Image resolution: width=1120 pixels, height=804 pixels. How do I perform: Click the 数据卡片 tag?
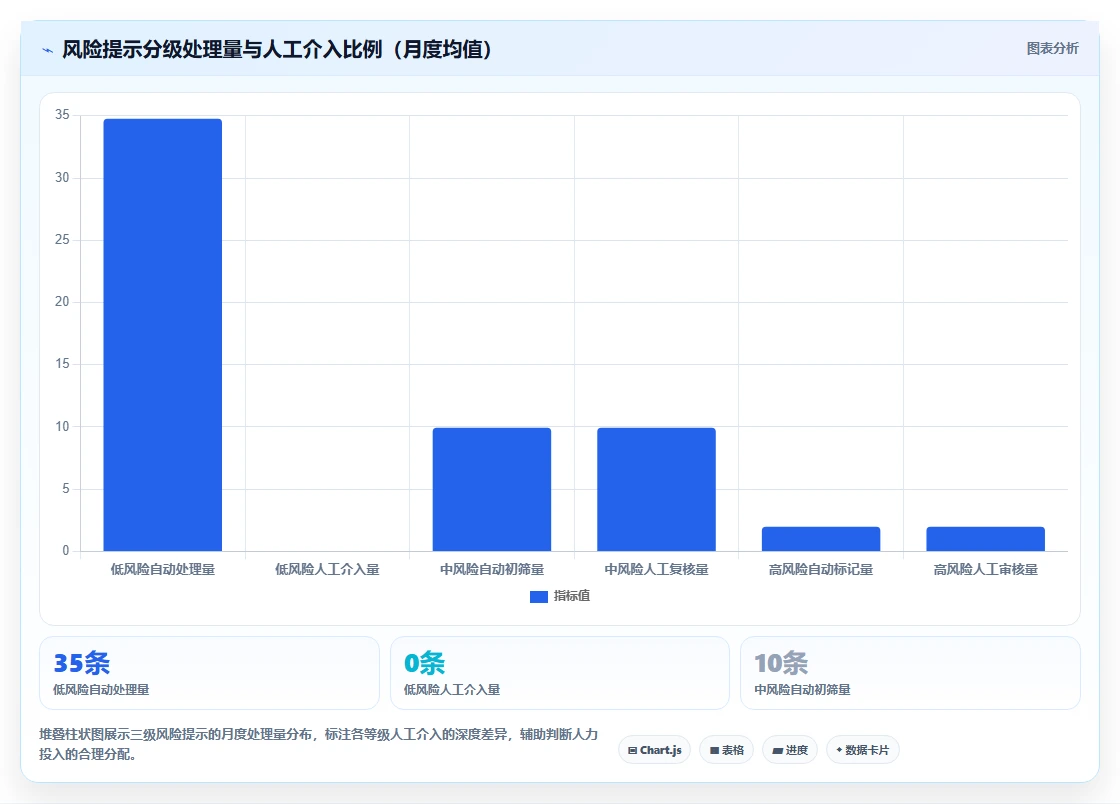coord(863,750)
